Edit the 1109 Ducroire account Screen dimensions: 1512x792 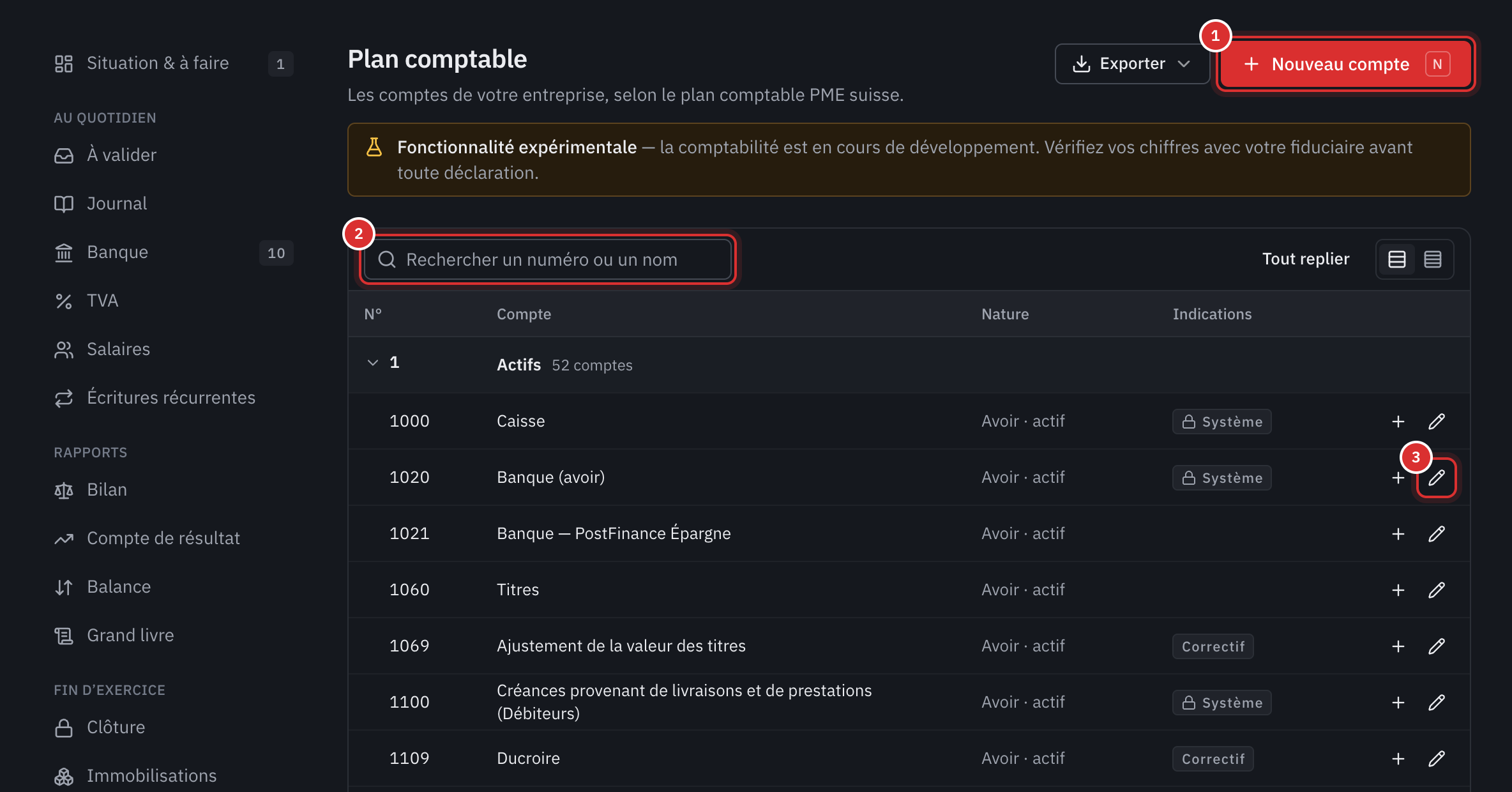(x=1437, y=759)
